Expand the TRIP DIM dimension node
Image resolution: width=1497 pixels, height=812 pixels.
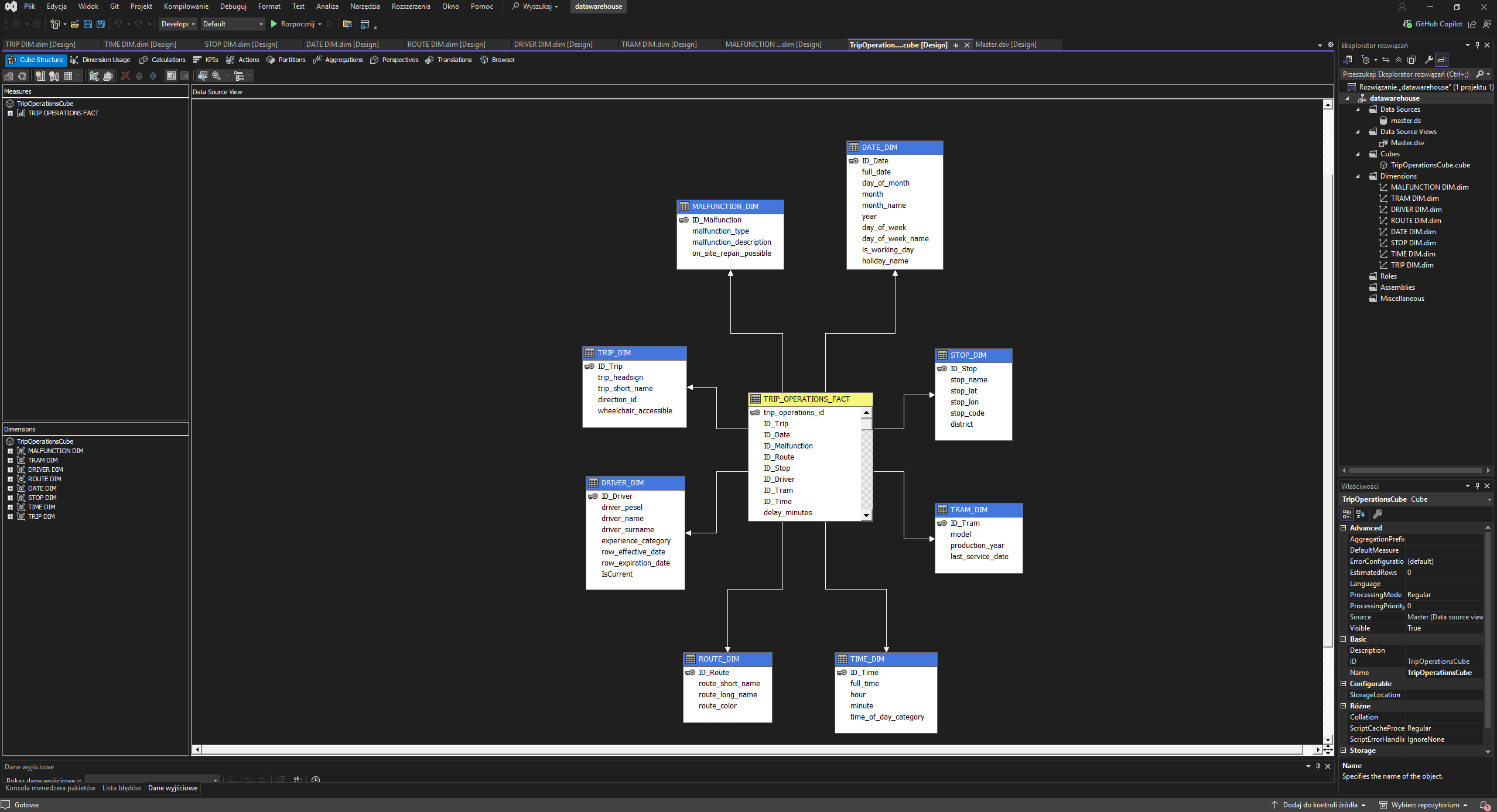pos(9,516)
